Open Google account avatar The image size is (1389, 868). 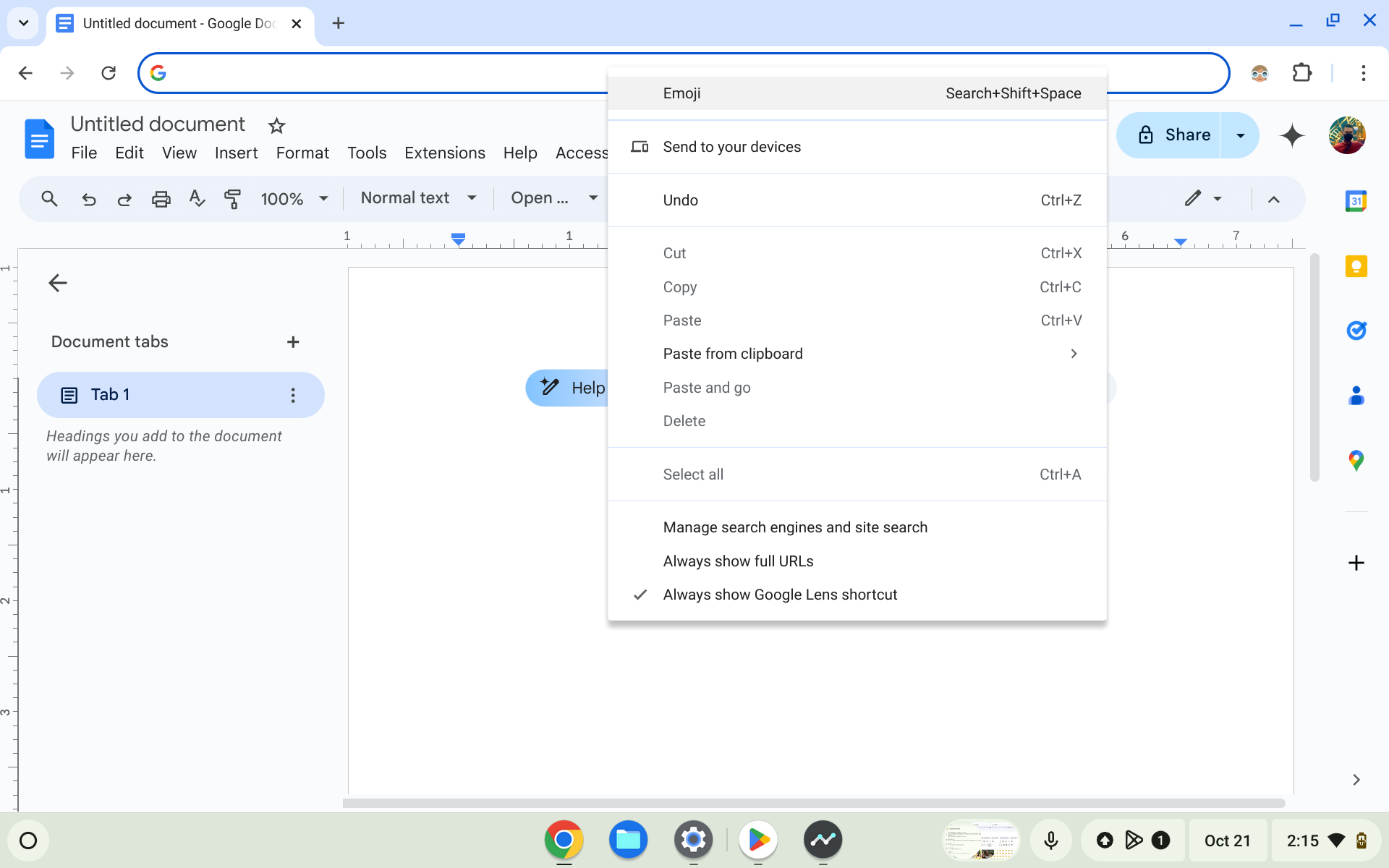coord(1347,135)
